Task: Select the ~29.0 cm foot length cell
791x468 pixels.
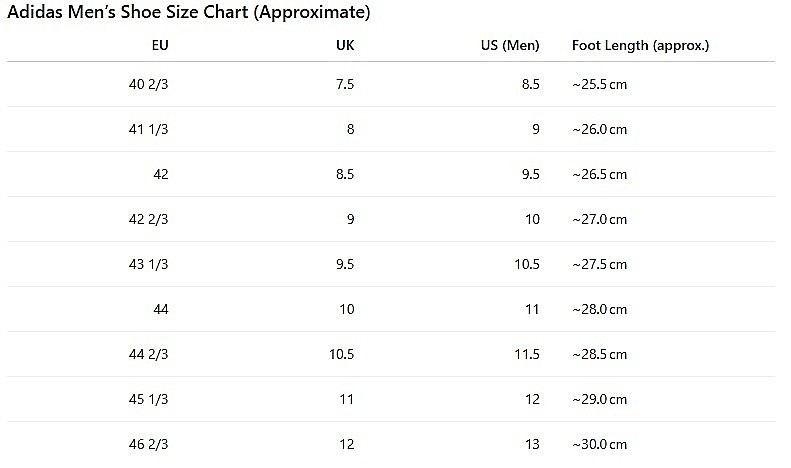Action: pos(599,399)
